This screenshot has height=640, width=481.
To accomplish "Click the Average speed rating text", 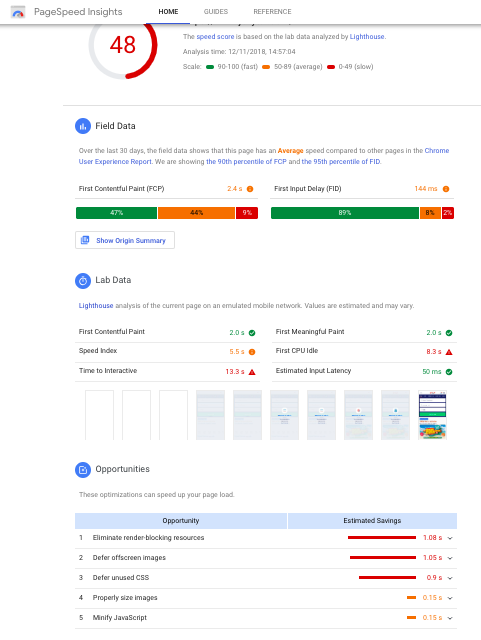I will tap(290, 151).
